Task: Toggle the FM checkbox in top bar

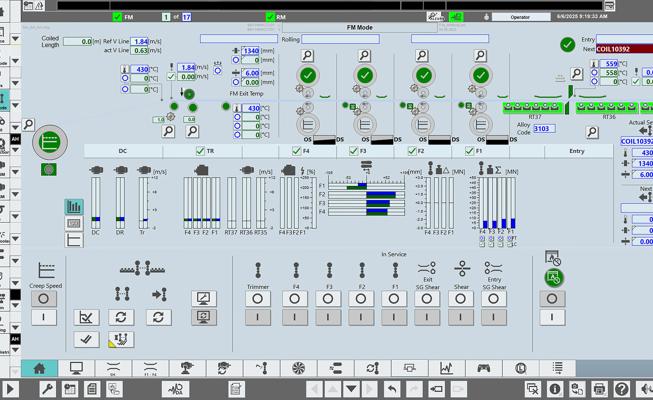Action: click(118, 17)
